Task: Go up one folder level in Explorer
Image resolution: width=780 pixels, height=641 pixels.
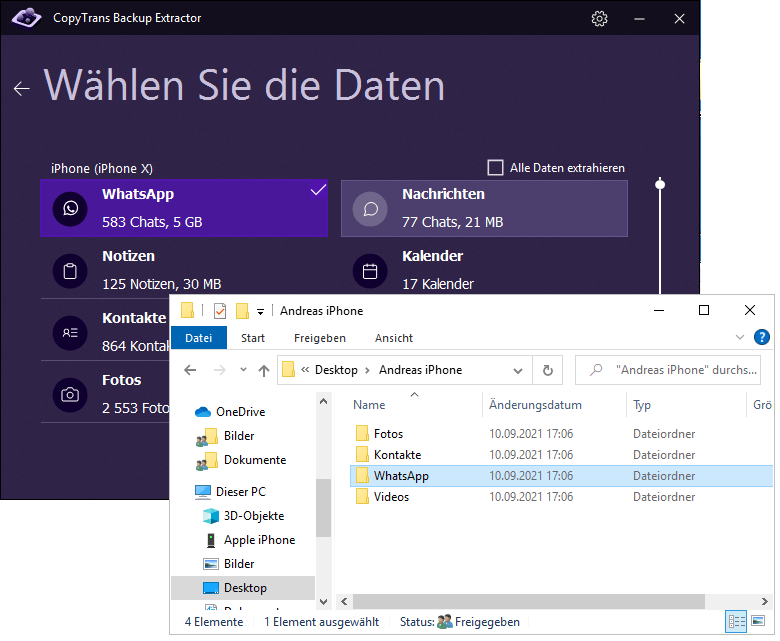Action: 264,370
